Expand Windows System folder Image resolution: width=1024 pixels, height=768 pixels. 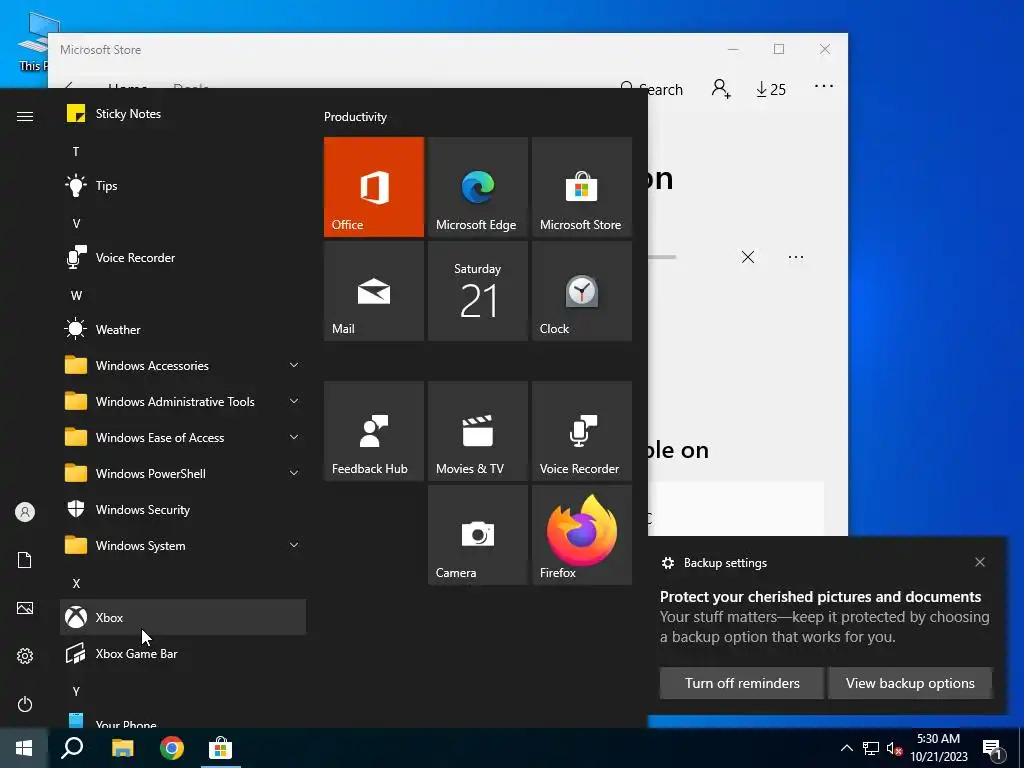(x=183, y=545)
